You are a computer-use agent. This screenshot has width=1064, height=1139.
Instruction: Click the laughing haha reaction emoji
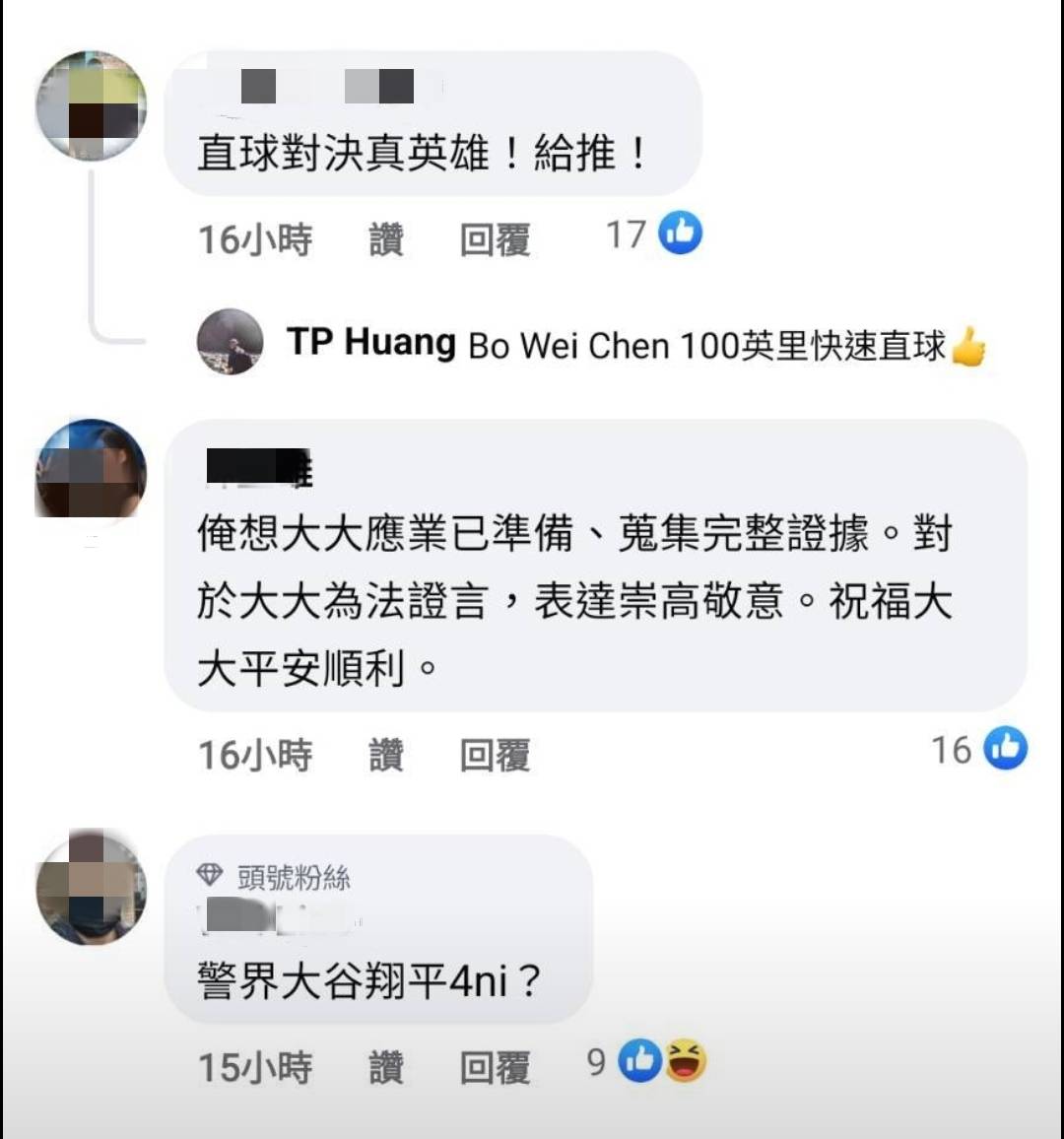[684, 1060]
